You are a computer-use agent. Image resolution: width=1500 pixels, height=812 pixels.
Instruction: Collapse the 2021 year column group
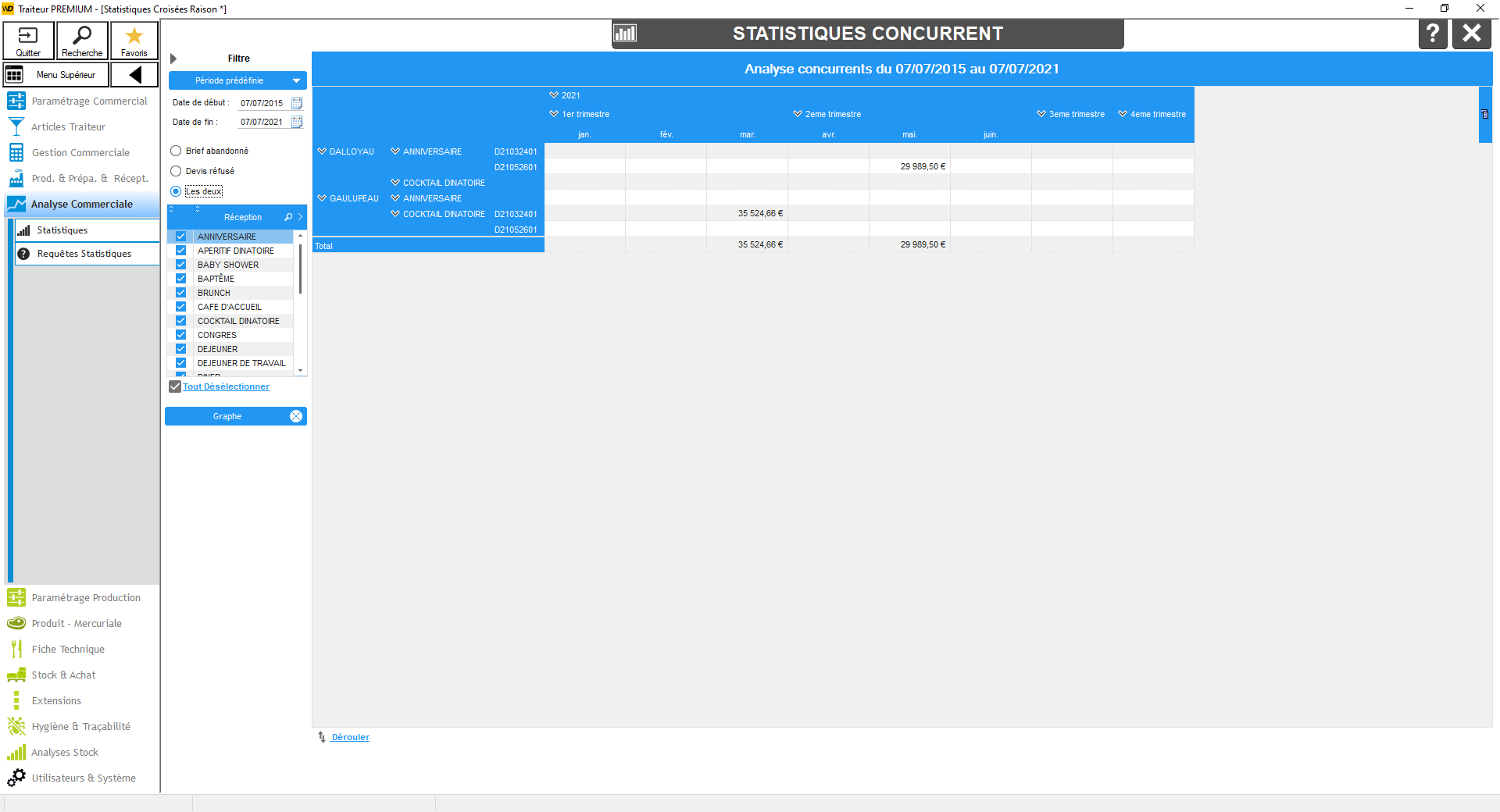tap(554, 95)
